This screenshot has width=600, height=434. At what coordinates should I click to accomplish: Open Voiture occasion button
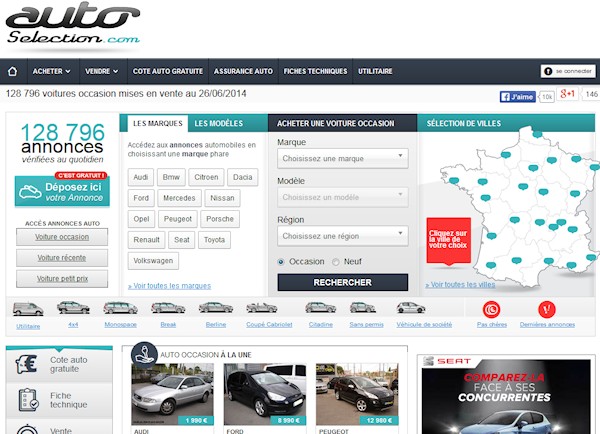[x=62, y=237]
